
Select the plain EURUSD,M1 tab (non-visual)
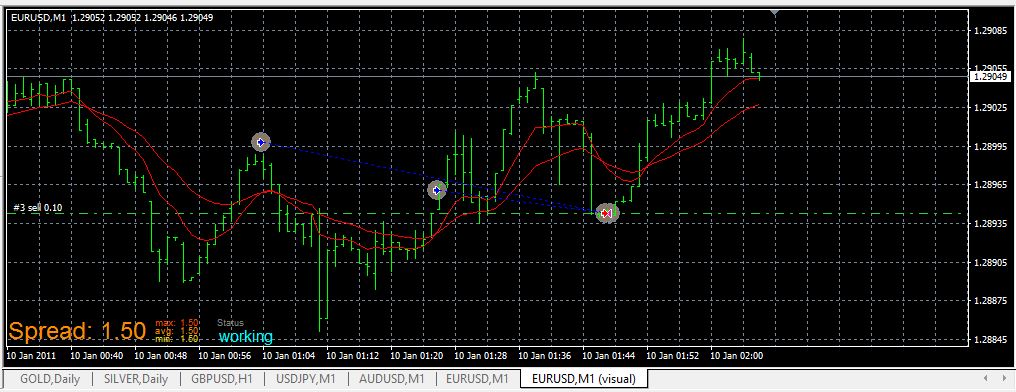(x=478, y=379)
